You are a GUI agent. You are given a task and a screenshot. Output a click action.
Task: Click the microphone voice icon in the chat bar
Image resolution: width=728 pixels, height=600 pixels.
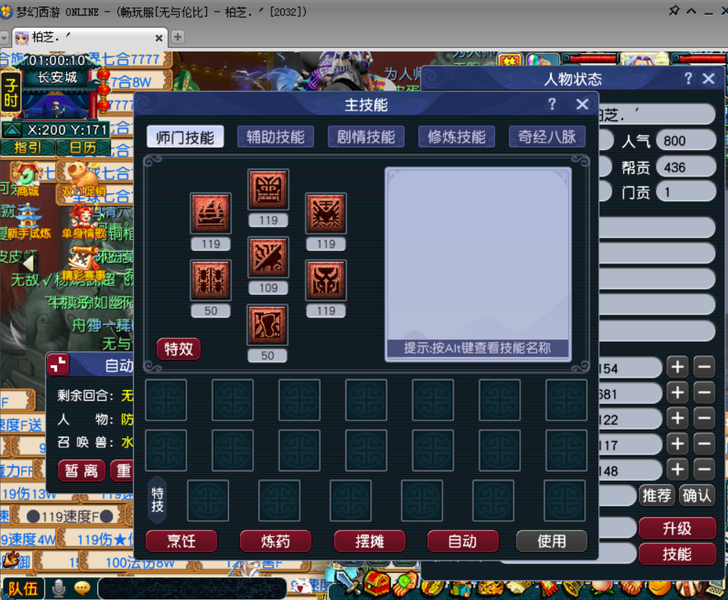pos(58,588)
